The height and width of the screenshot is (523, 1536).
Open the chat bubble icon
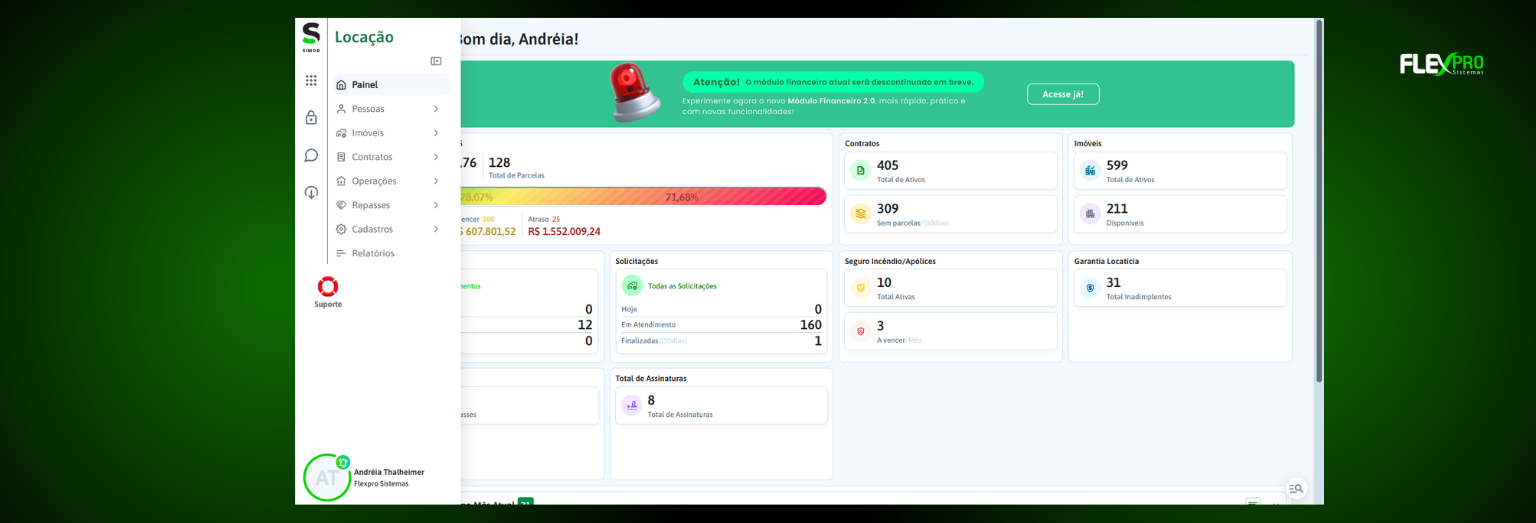[x=311, y=155]
